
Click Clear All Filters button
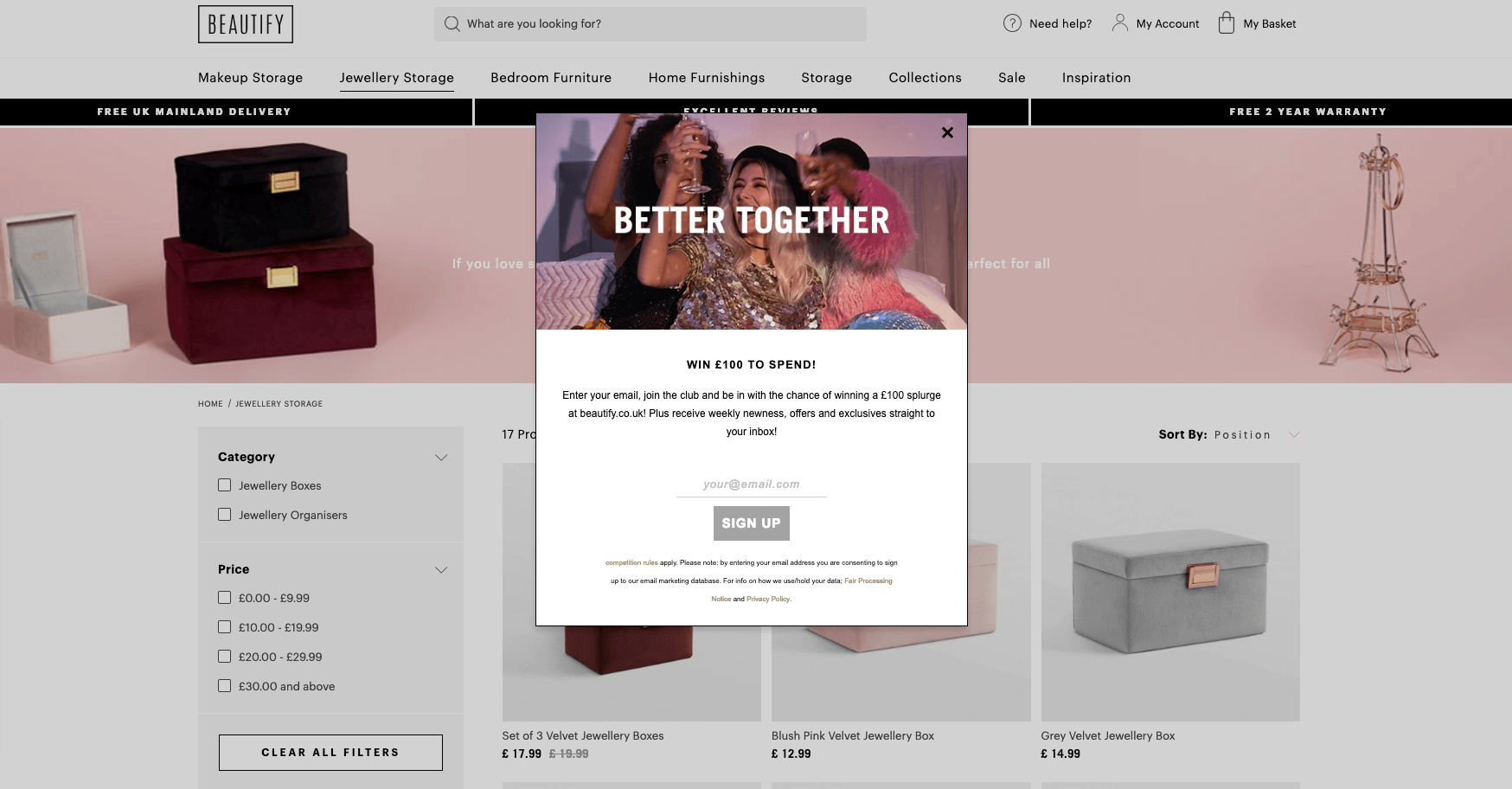[330, 753]
